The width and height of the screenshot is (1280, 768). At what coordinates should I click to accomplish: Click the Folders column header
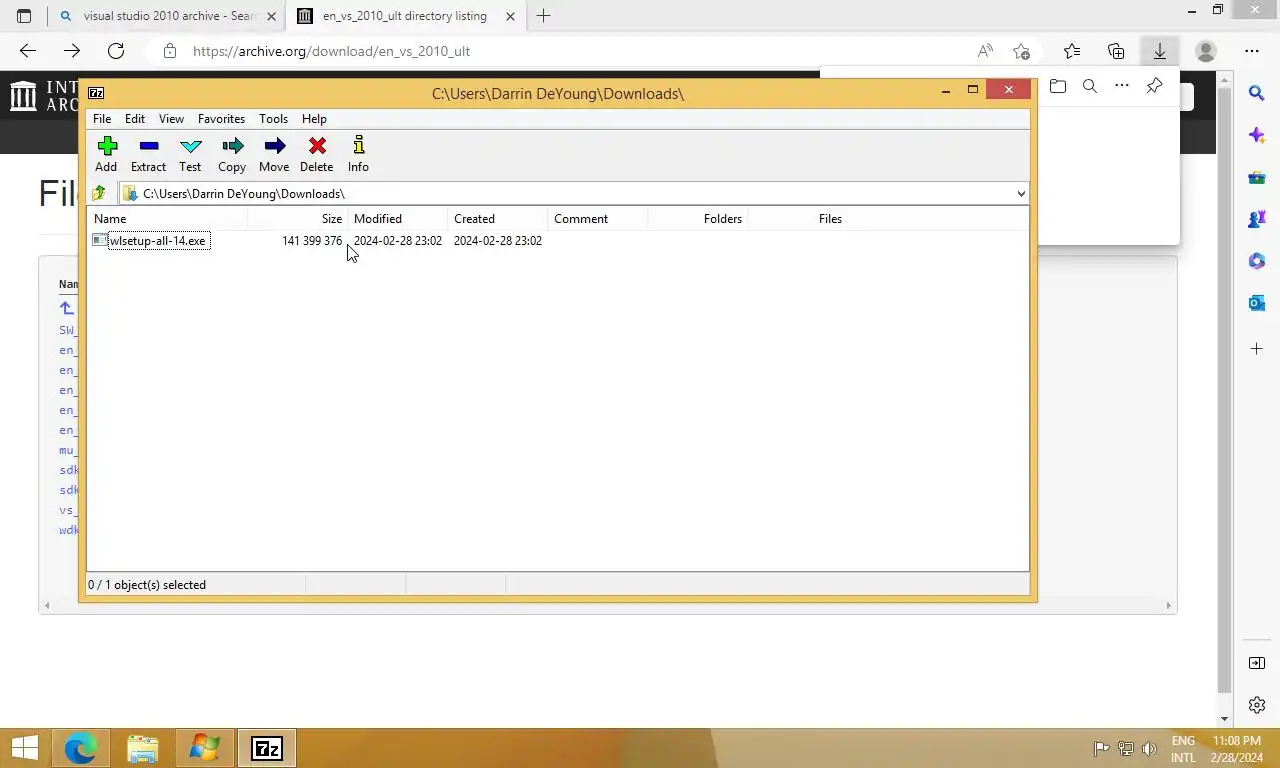[697, 218]
